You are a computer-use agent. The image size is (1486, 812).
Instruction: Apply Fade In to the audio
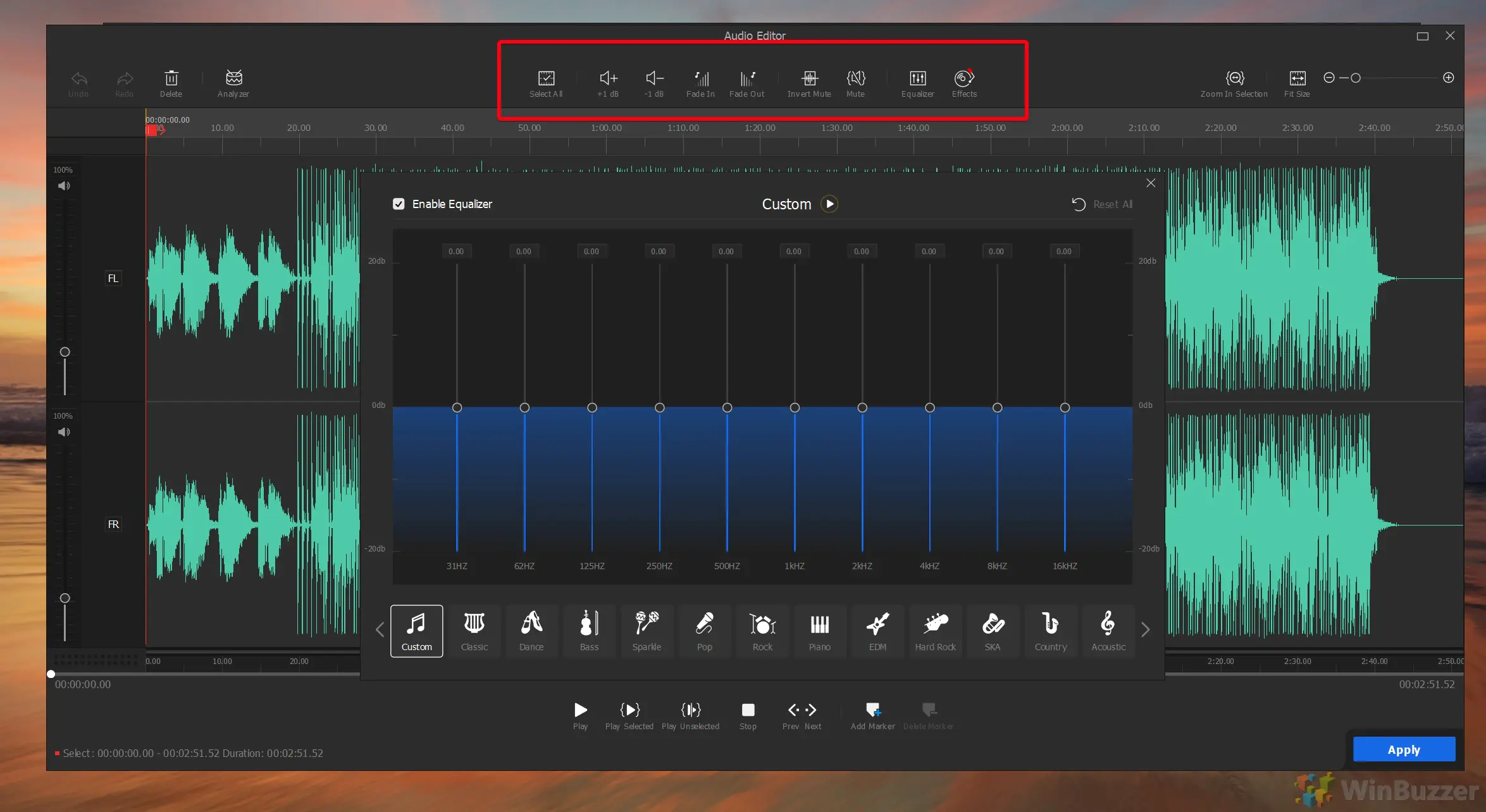700,83
